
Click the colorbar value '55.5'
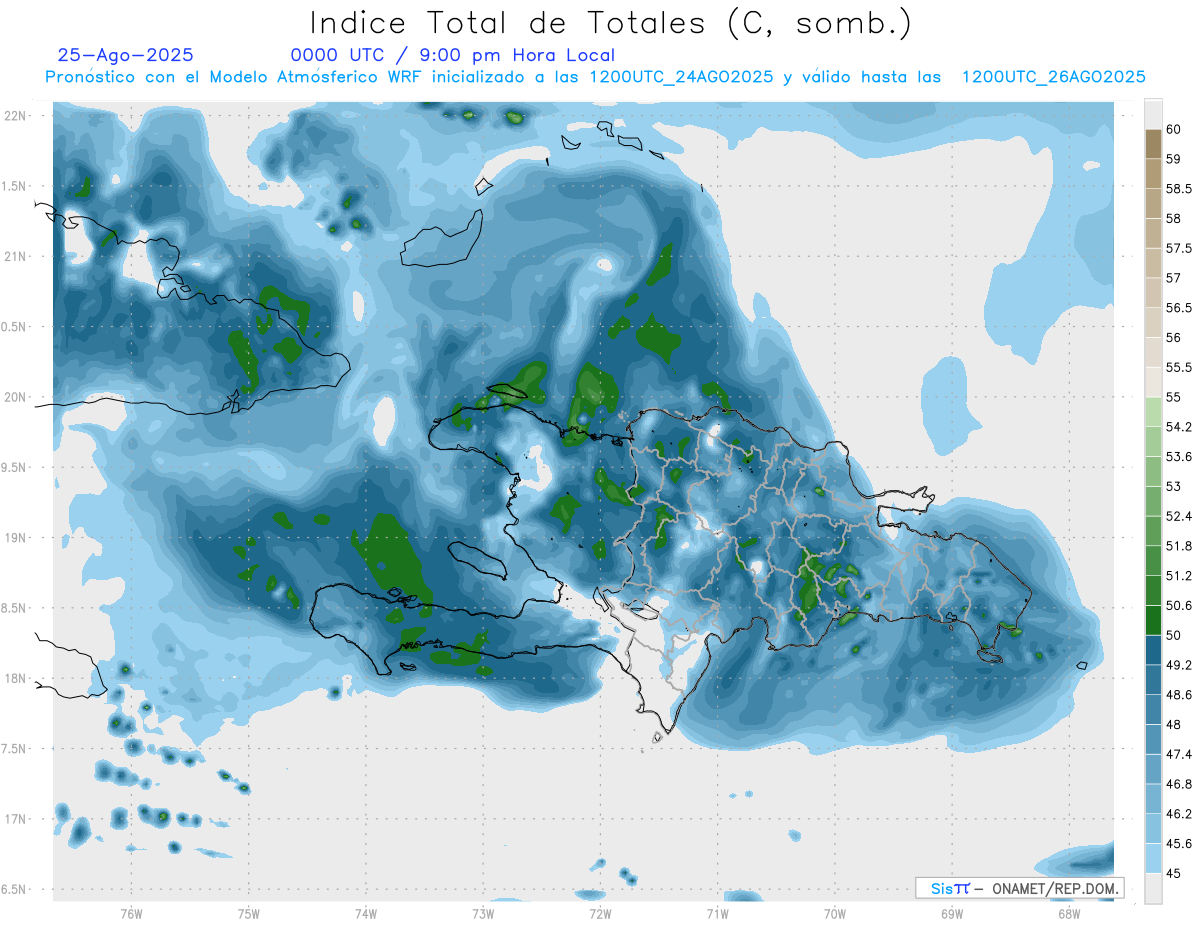[x=1179, y=367]
